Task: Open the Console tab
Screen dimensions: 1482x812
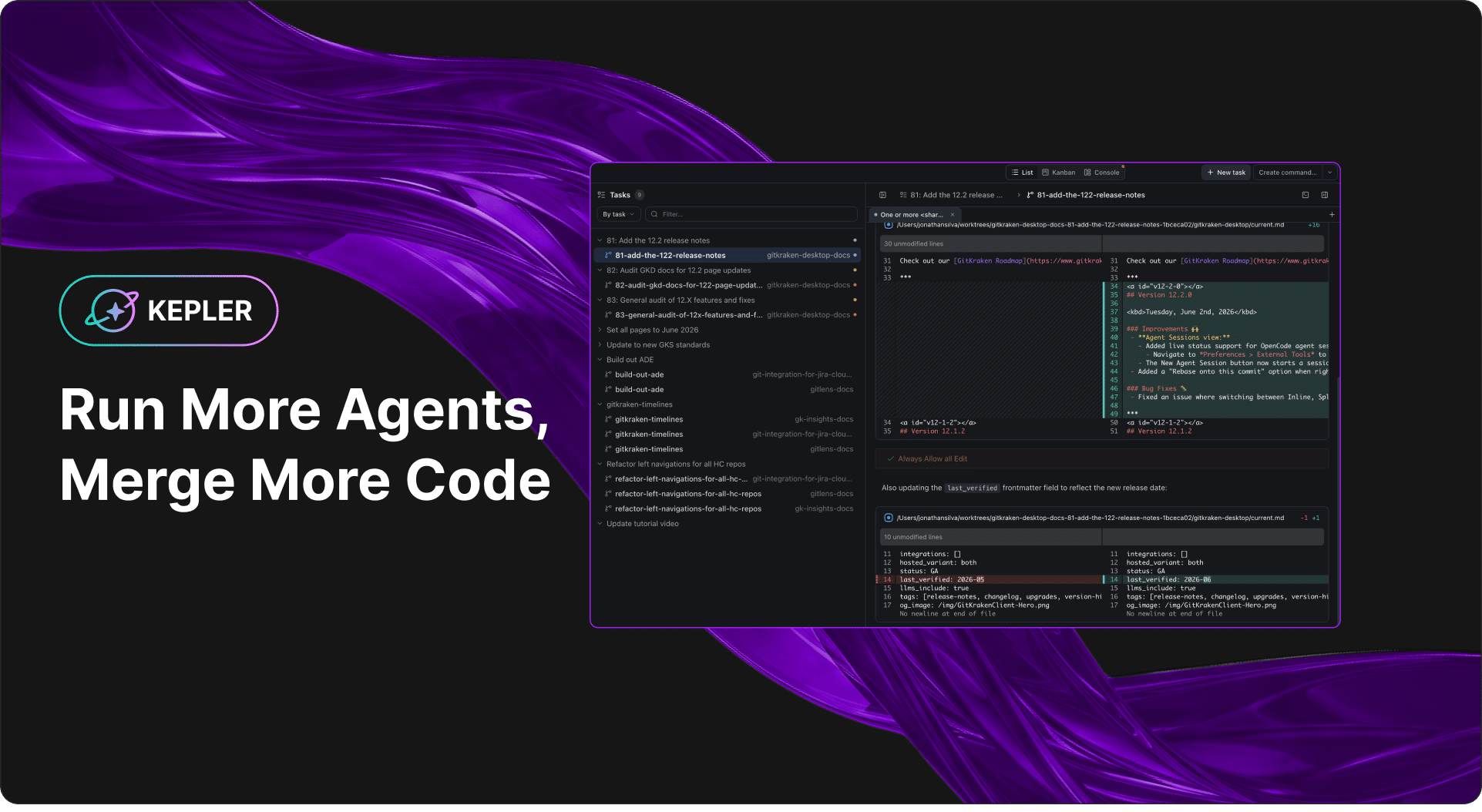Action: pyautogui.click(x=1101, y=173)
